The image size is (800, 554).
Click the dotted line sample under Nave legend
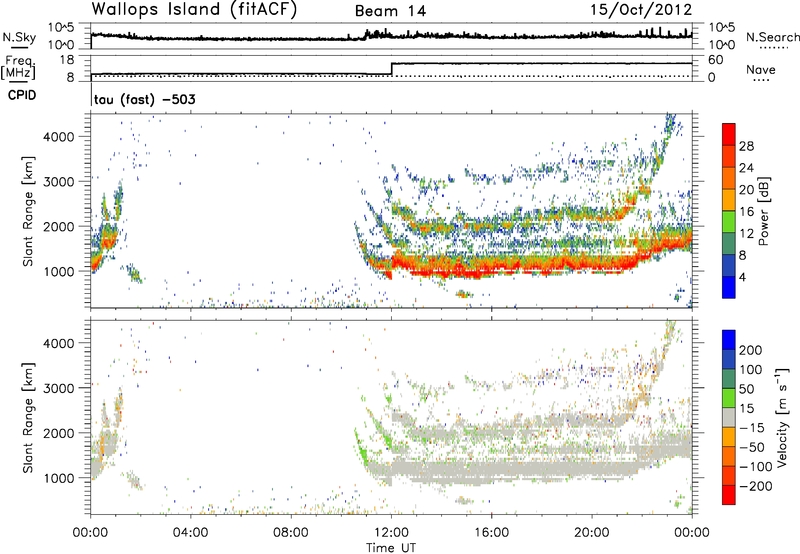[x=761, y=80]
